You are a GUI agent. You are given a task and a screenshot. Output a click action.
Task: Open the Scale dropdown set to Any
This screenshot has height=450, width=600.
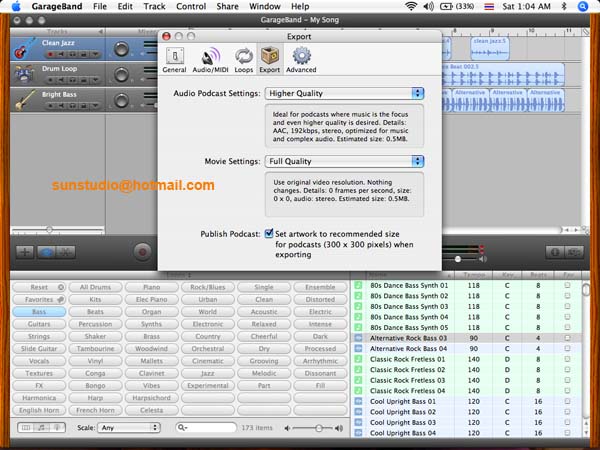click(129, 427)
